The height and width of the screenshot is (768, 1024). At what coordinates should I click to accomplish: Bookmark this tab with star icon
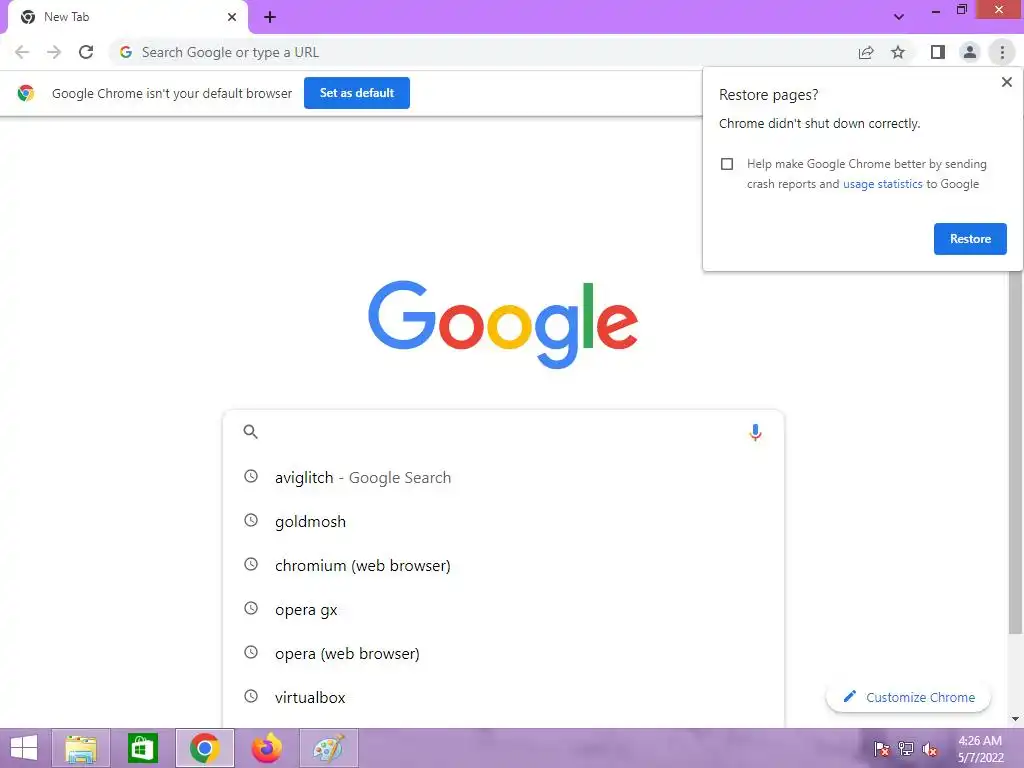click(x=898, y=52)
